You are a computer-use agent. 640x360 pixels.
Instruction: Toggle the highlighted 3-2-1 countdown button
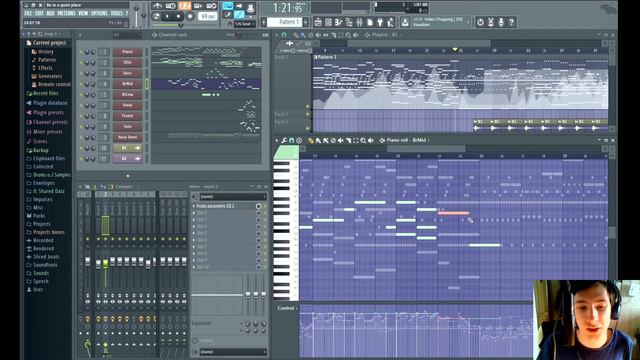(184, 6)
